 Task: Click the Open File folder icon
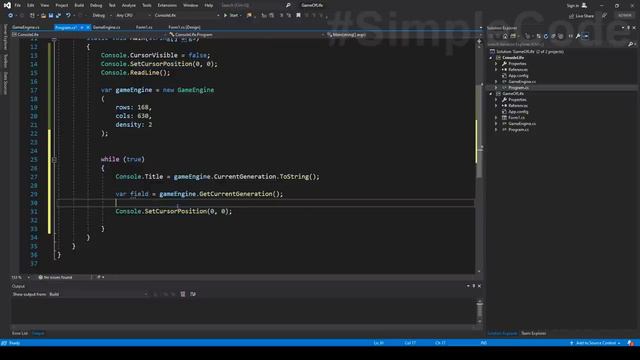43,16
